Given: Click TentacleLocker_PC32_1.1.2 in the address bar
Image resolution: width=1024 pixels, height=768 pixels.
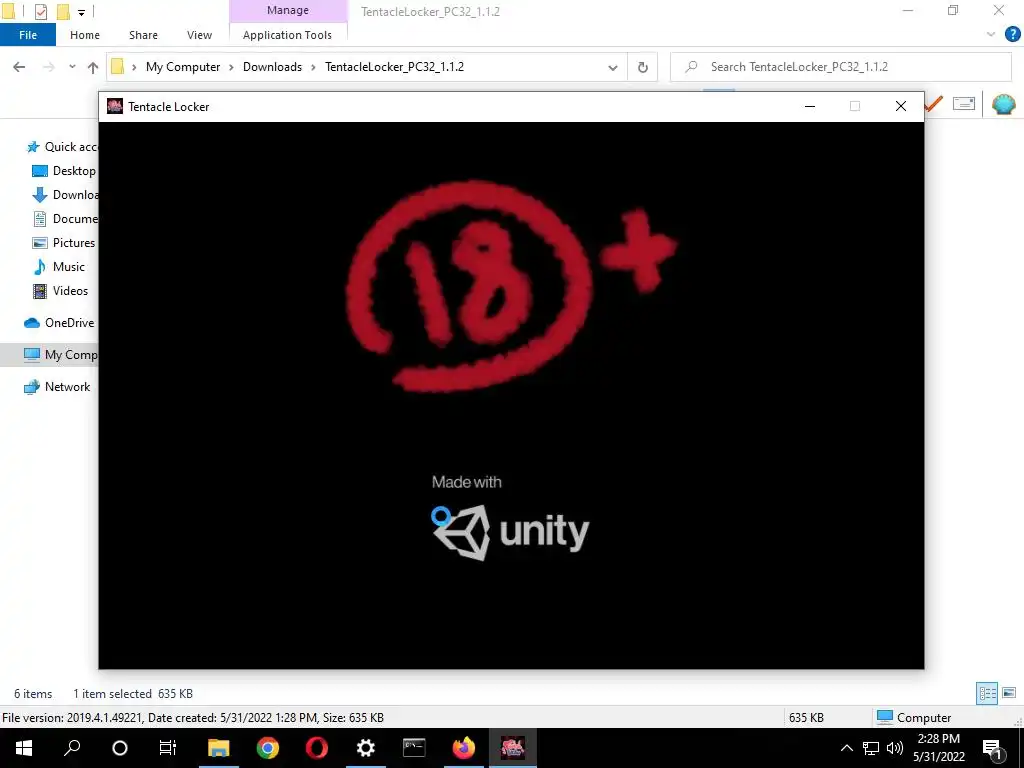Looking at the screenshot, I should [394, 67].
